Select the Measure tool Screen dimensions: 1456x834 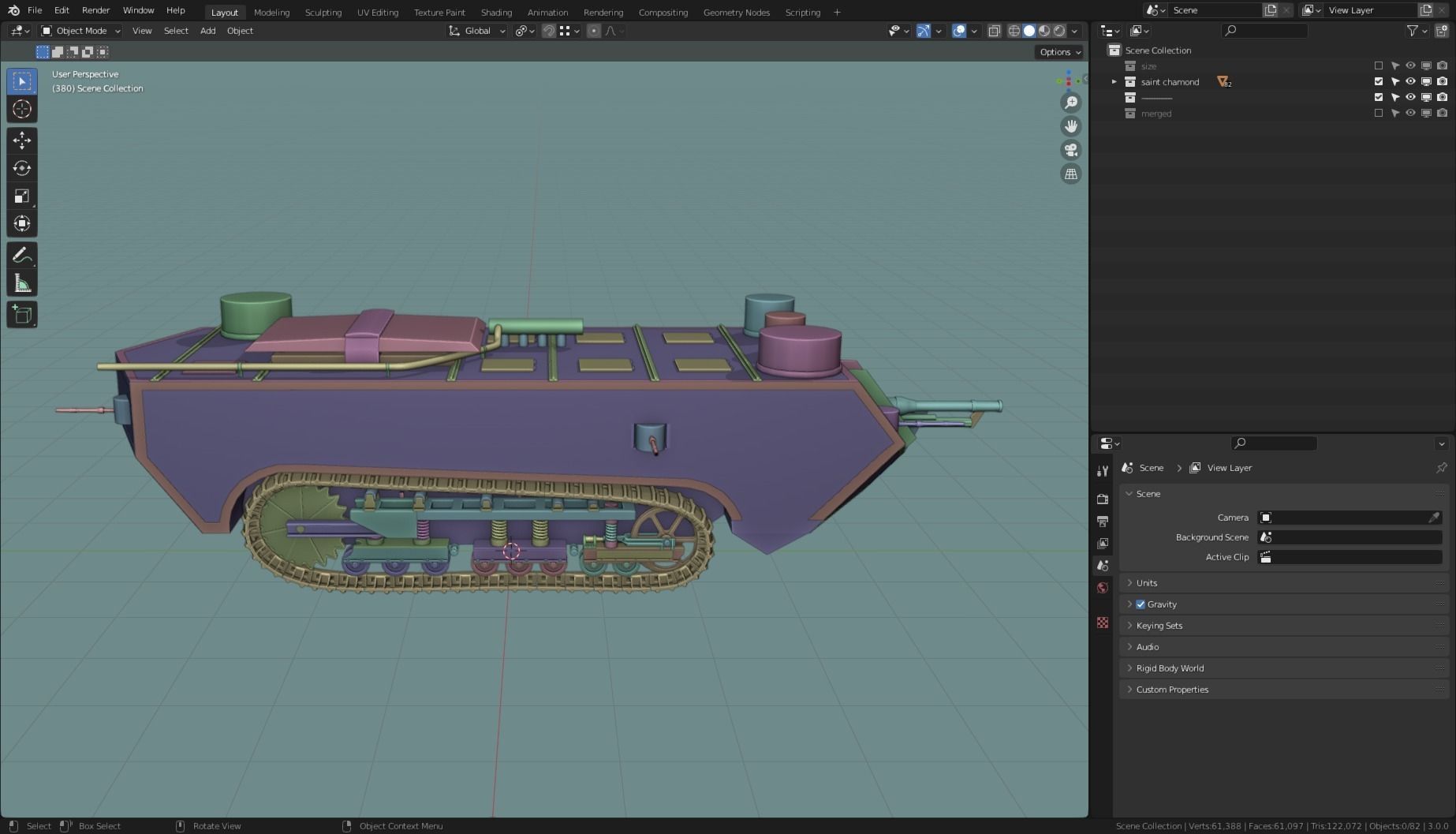pos(22,283)
